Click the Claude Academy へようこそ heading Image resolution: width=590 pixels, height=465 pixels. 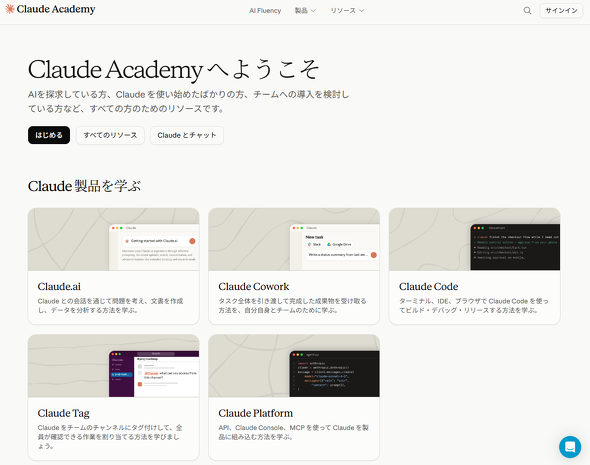pos(174,70)
